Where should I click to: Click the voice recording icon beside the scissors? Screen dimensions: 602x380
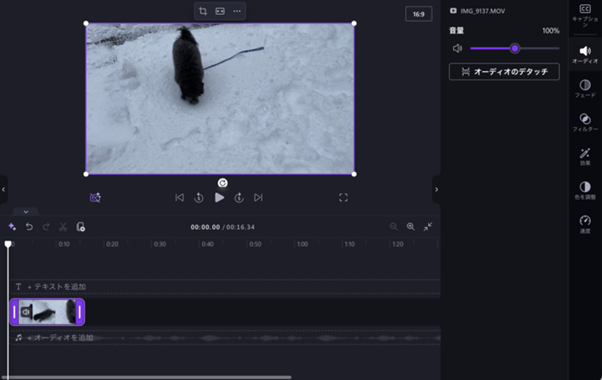[x=80, y=226]
